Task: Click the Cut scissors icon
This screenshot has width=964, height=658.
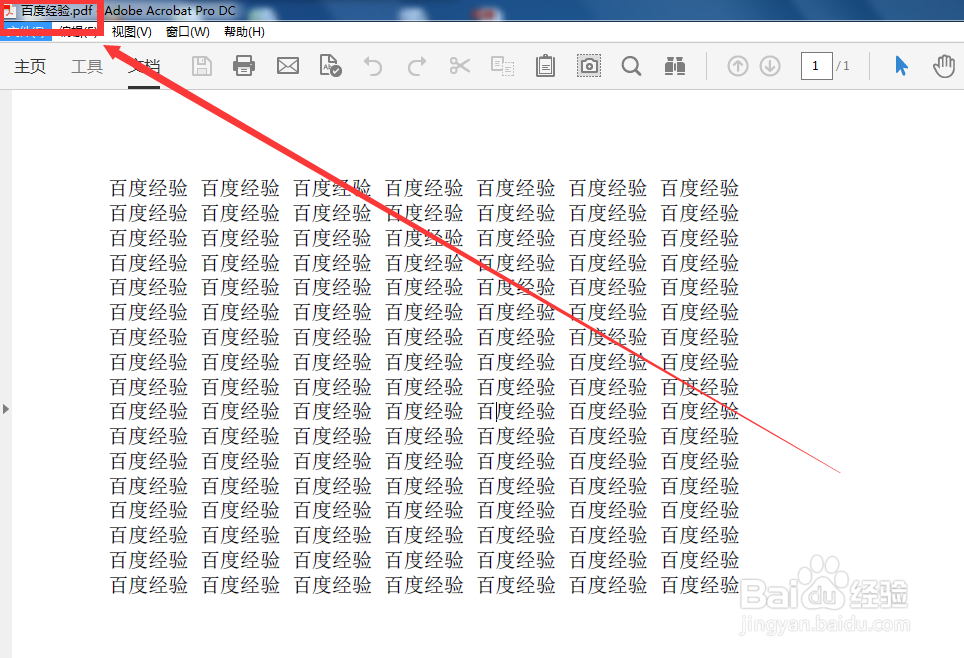Action: click(x=459, y=66)
